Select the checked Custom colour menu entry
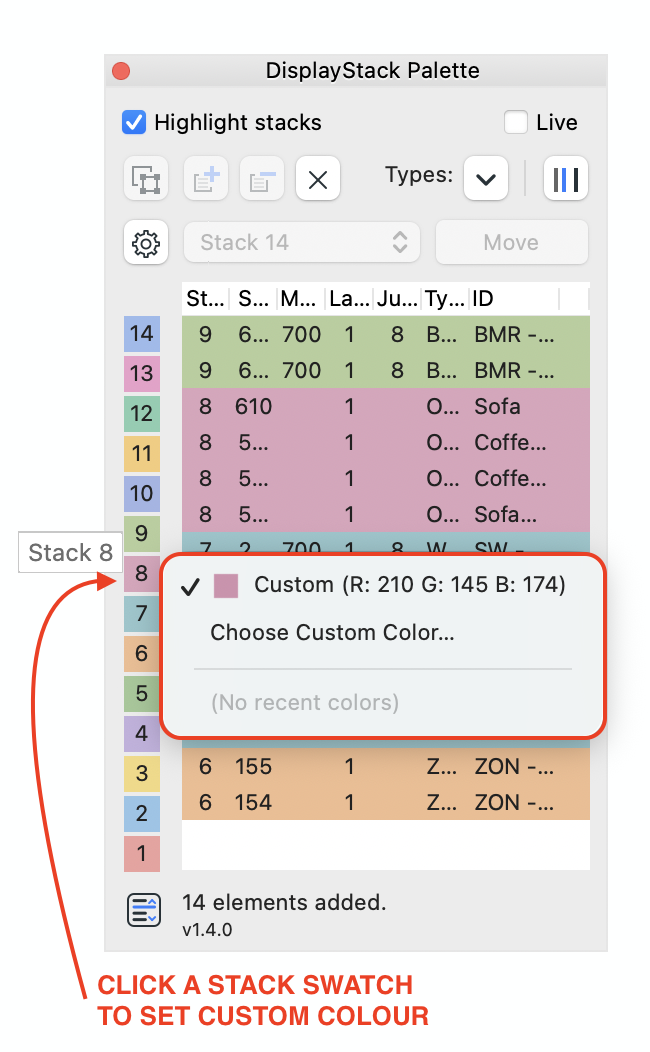The height and width of the screenshot is (1052, 650). point(382,585)
